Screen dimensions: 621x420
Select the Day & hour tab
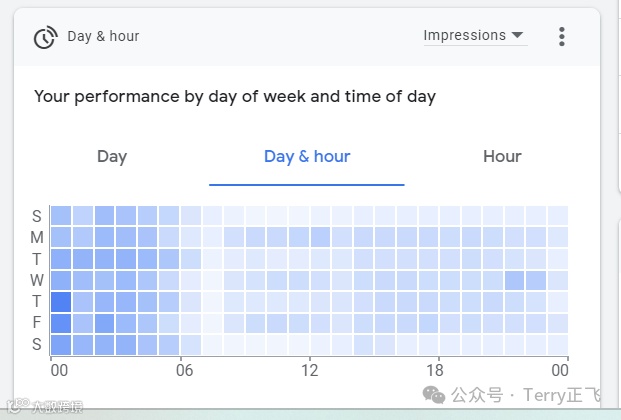(307, 156)
